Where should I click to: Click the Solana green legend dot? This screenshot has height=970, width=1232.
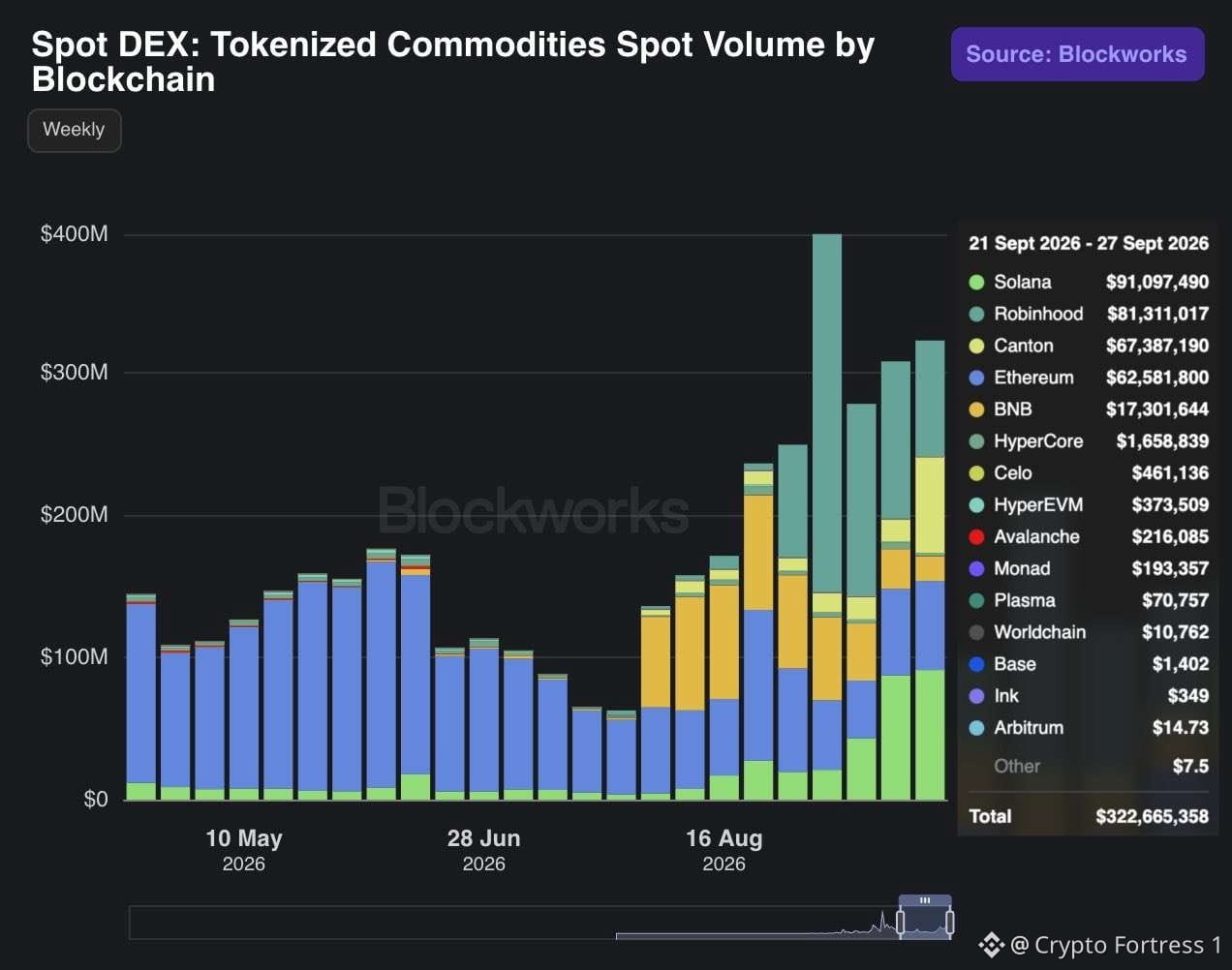click(976, 282)
